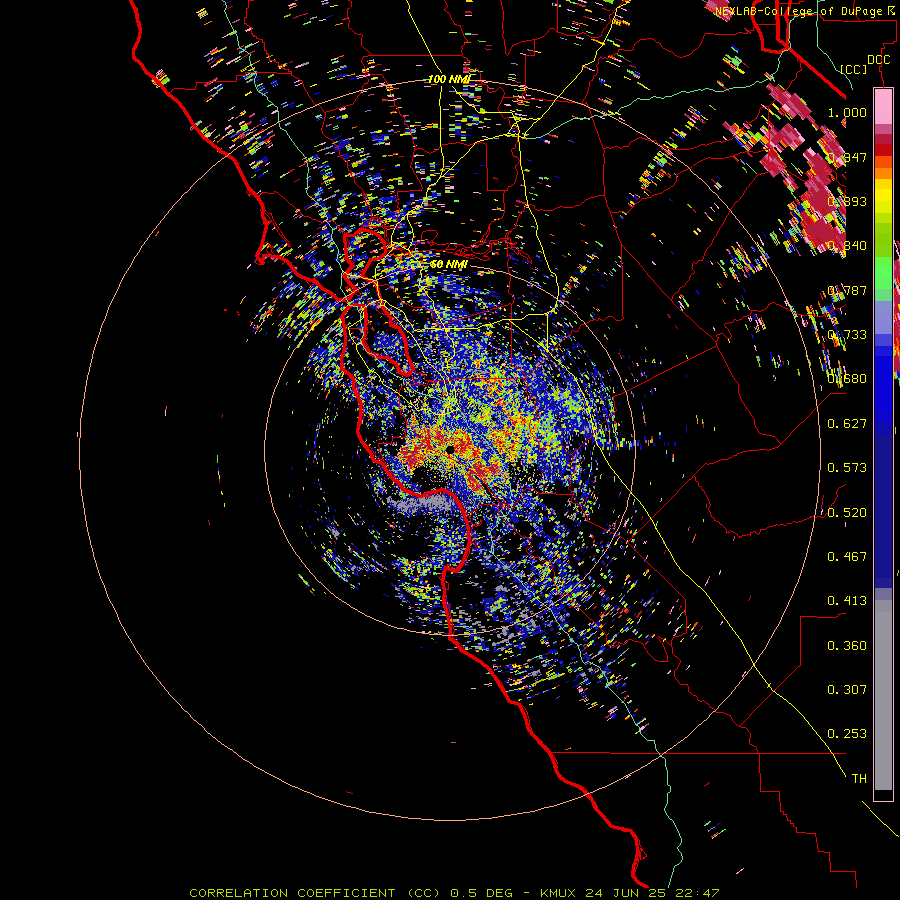Viewport: 900px width, 900px height.
Task: Click the "DCC" label above the legend
Action: click(878, 60)
